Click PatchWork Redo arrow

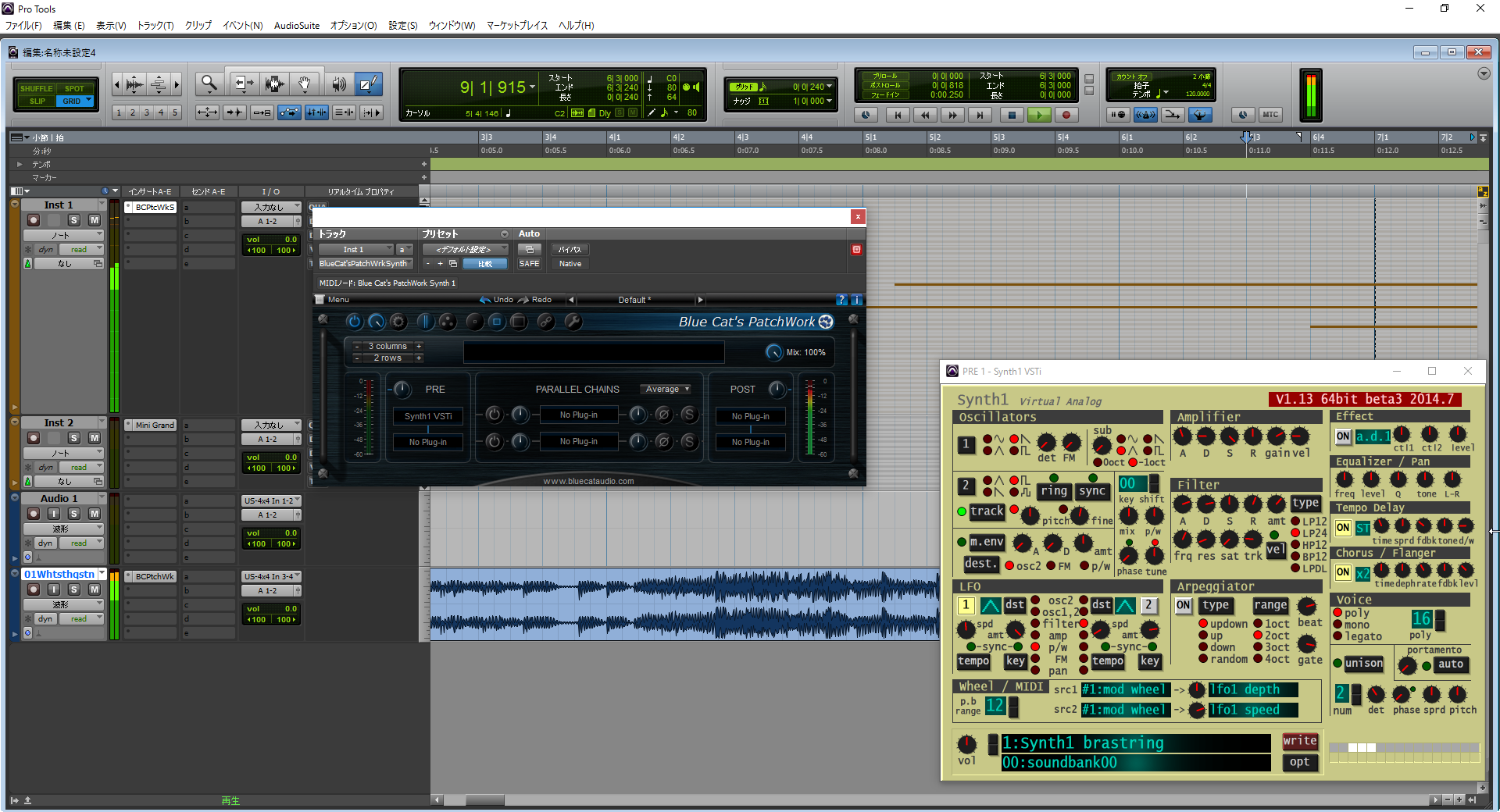pyautogui.click(x=535, y=300)
